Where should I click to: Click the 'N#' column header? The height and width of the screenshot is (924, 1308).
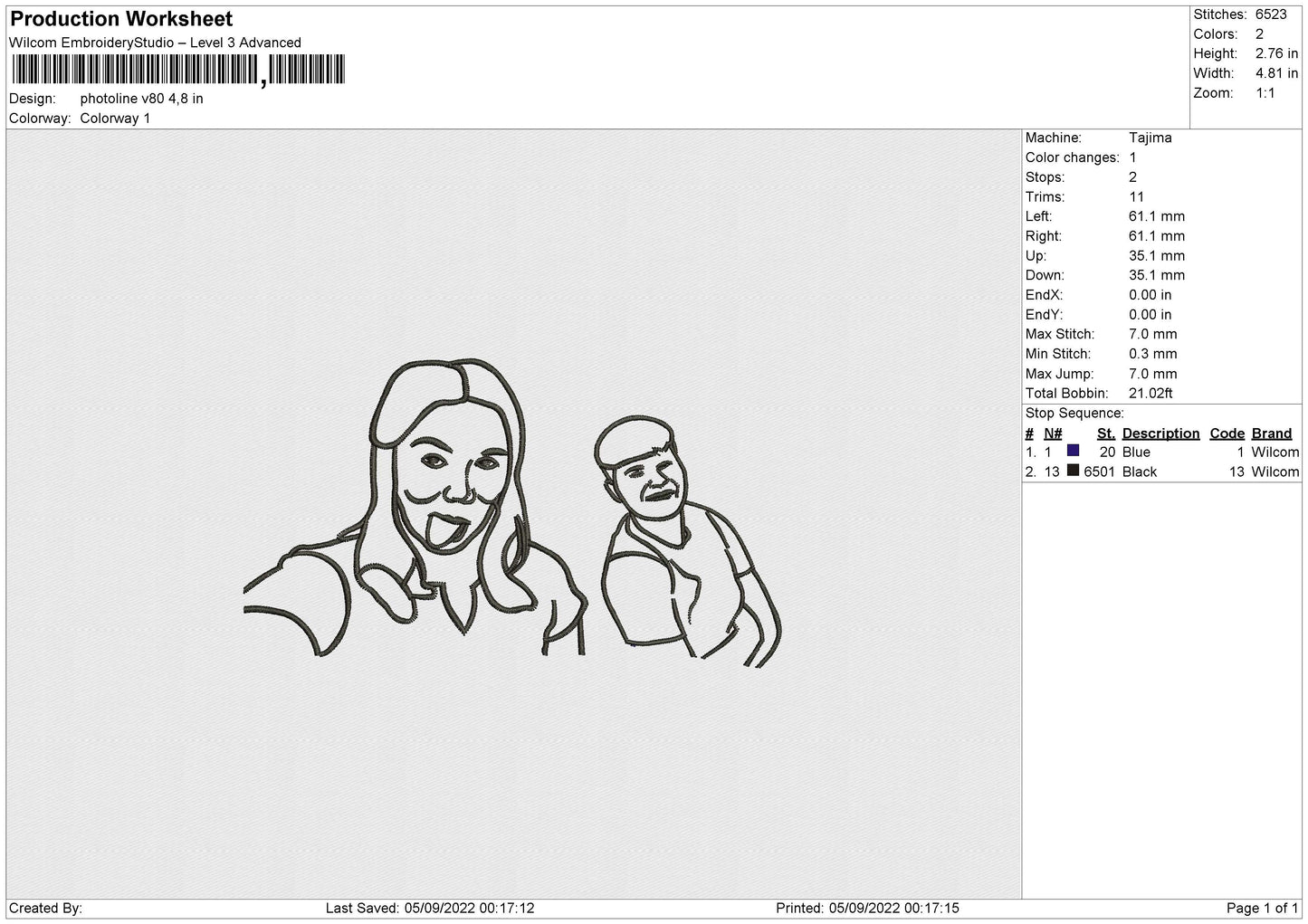(1053, 433)
